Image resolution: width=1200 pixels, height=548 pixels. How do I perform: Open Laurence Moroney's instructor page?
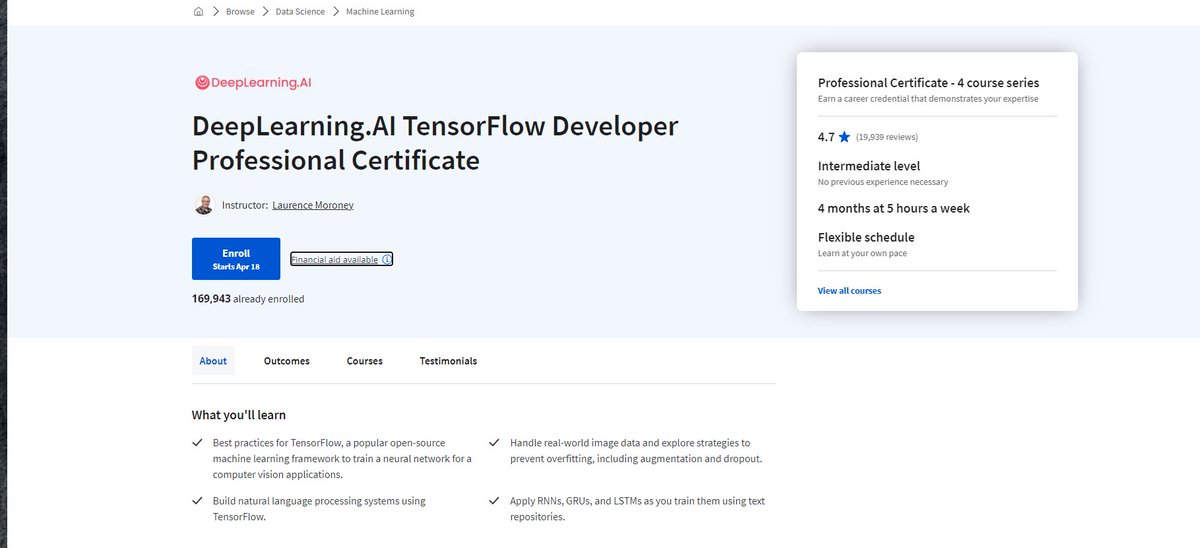point(313,205)
